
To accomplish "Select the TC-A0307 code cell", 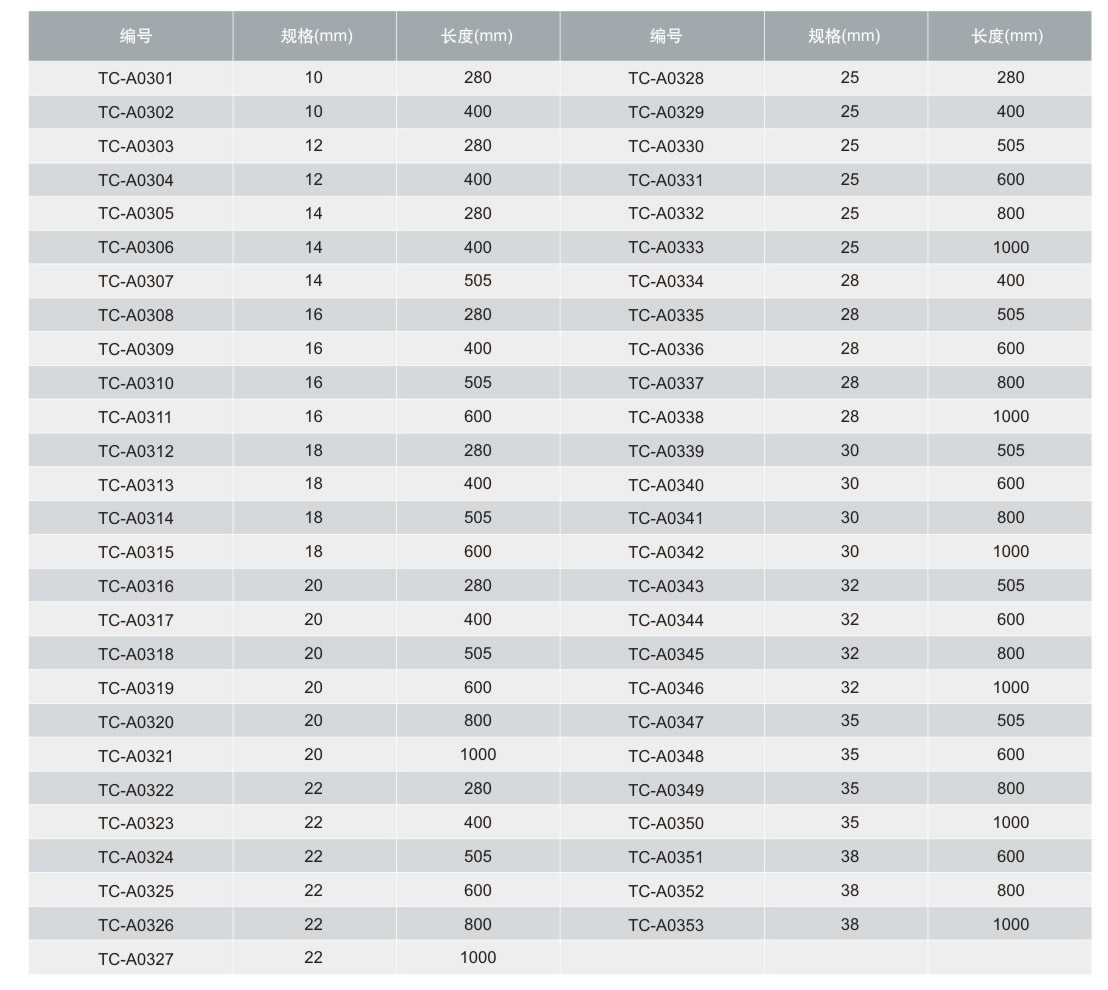I will click(135, 282).
